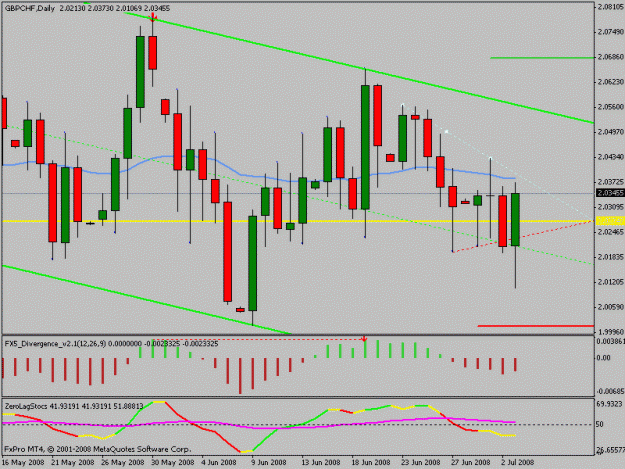Viewport: 625px width, 469px height.
Task: Click the 2.06230 price scale label
Action: pos(611,82)
